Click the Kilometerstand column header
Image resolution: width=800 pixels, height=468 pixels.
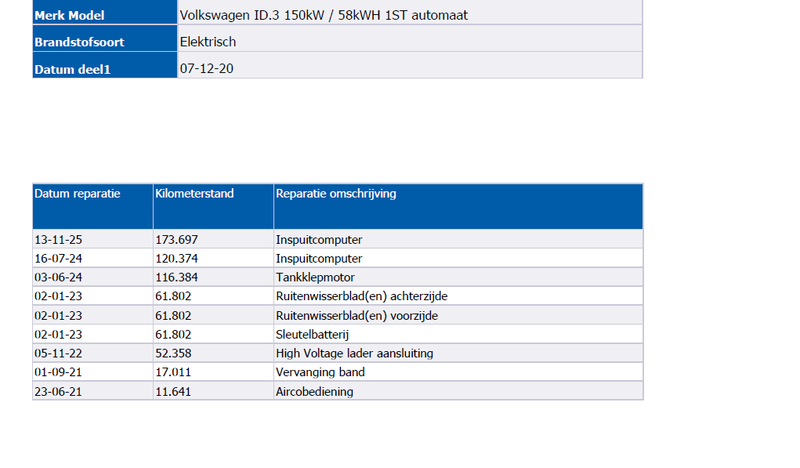(x=195, y=194)
